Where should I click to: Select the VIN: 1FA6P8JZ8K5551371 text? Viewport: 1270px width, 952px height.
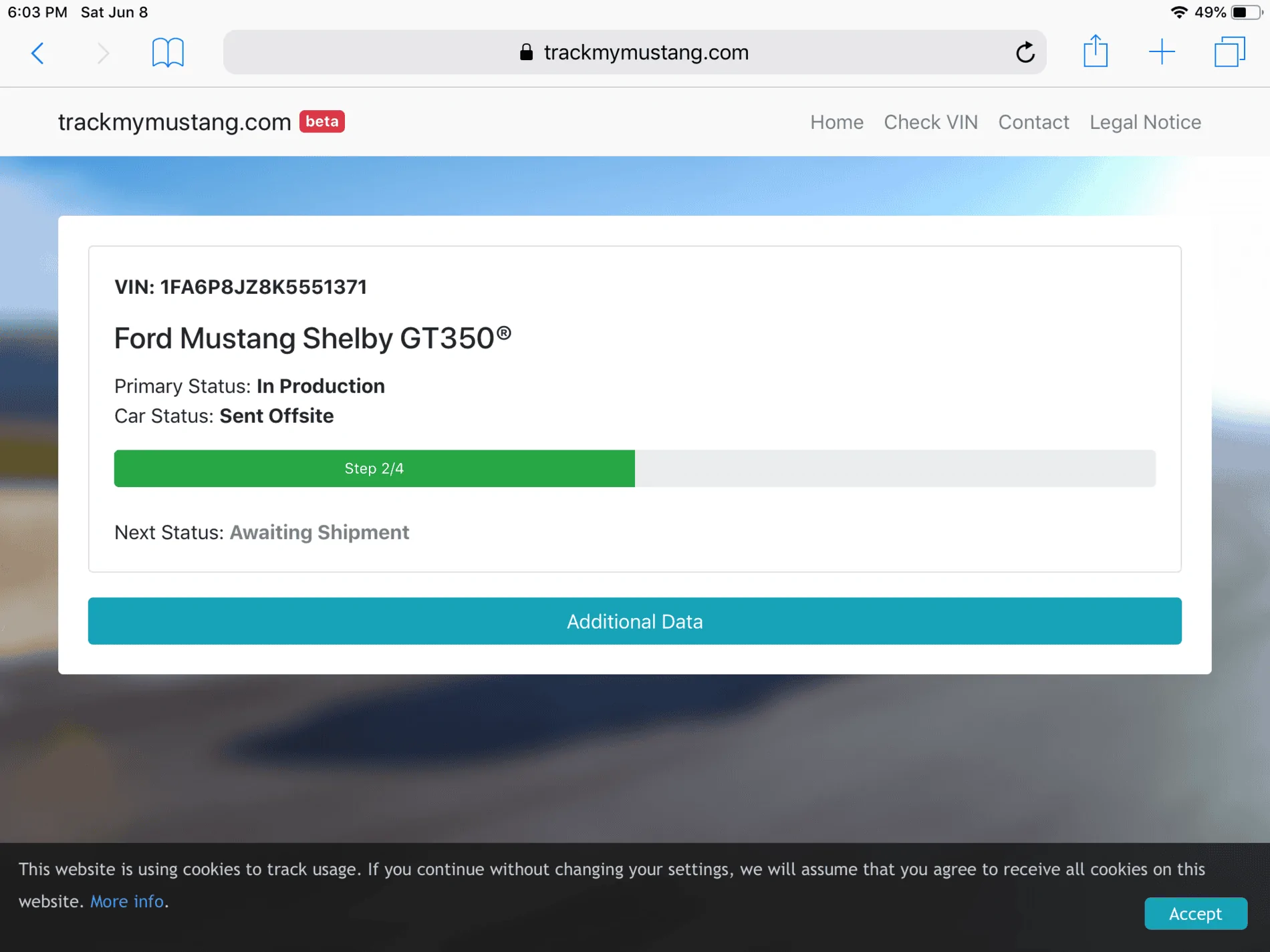pos(241,287)
